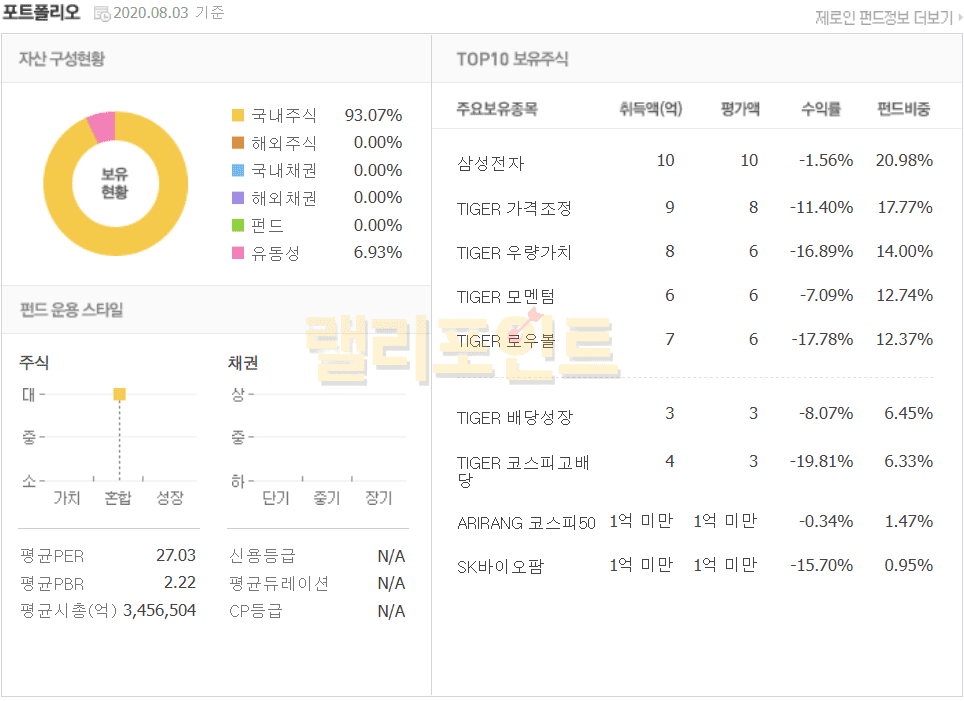Click the calendar icon beside 2020.08.03
The height and width of the screenshot is (701, 964).
click(x=102, y=14)
